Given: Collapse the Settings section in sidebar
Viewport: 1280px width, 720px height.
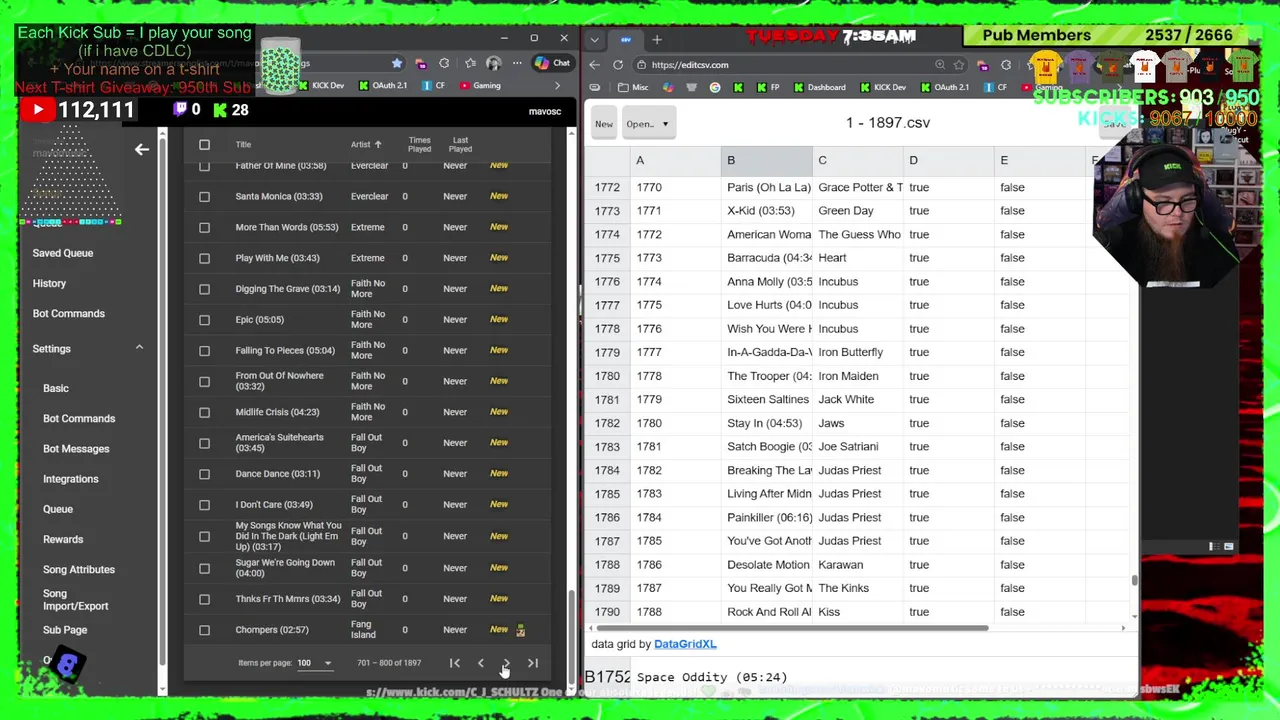Looking at the screenshot, I should [139, 348].
